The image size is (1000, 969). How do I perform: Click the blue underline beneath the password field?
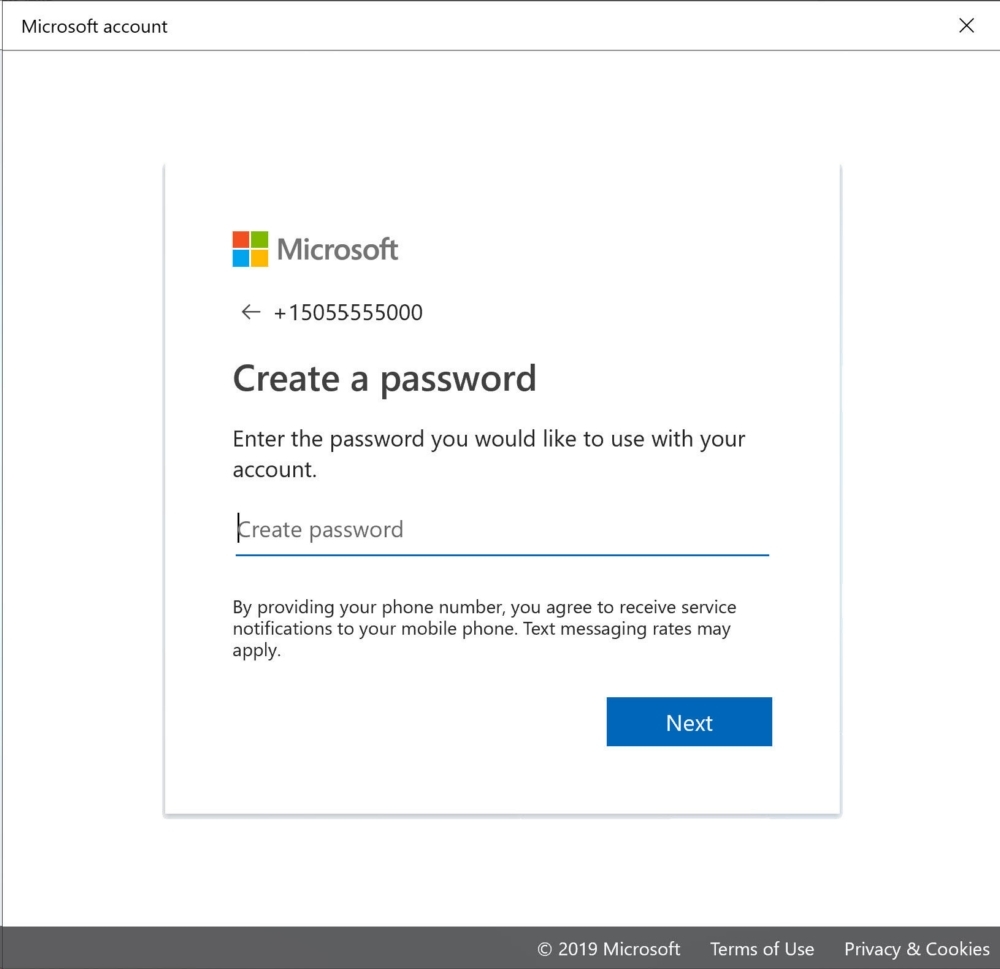coord(502,554)
